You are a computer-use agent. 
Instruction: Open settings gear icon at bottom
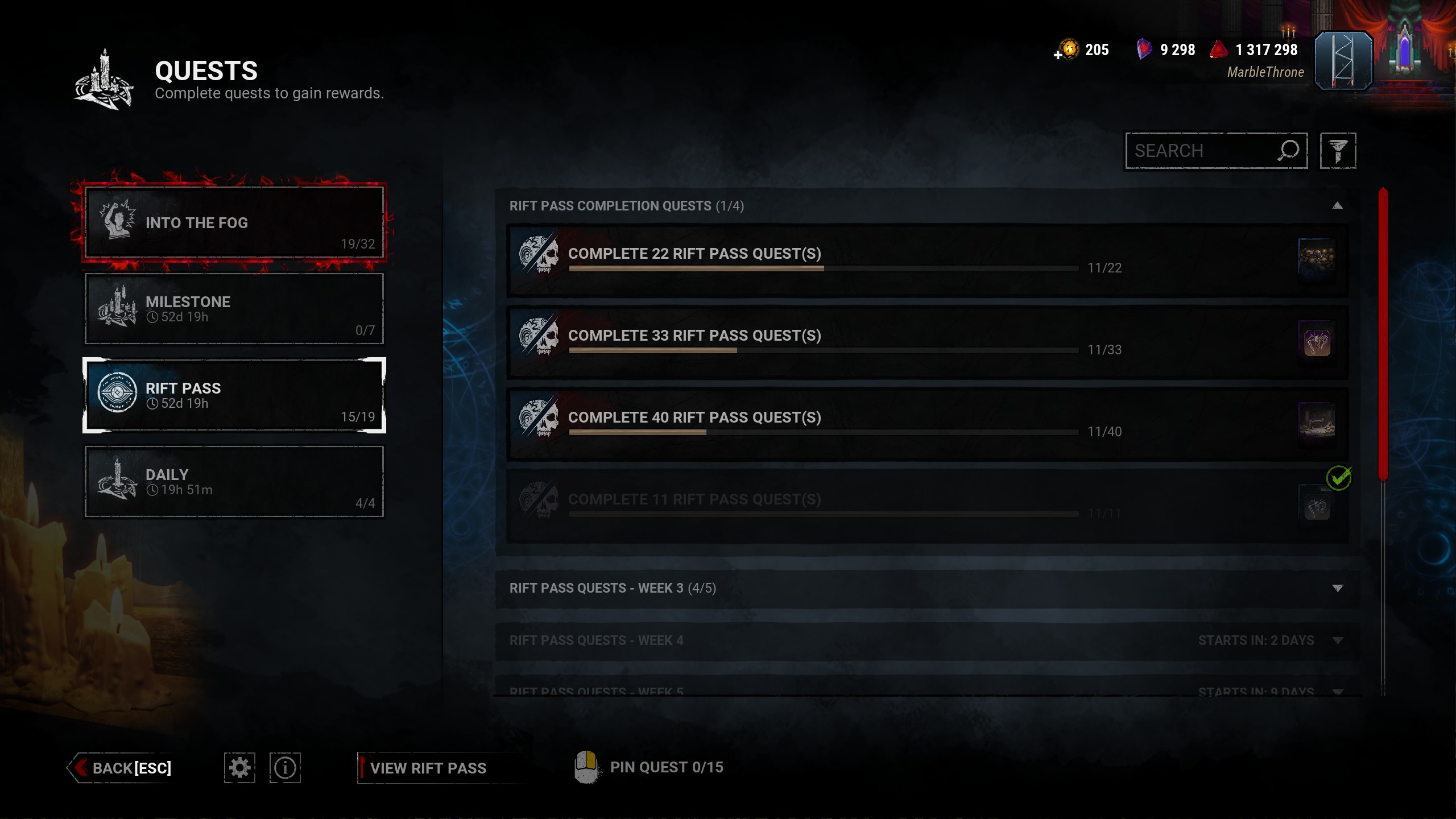pyautogui.click(x=239, y=768)
